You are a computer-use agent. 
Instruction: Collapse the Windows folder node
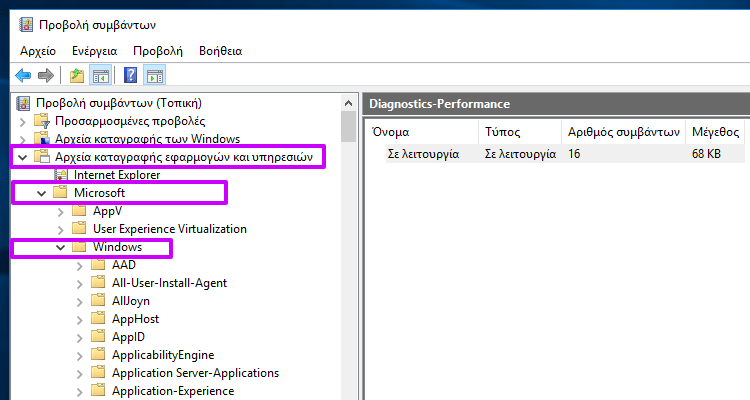coord(60,247)
